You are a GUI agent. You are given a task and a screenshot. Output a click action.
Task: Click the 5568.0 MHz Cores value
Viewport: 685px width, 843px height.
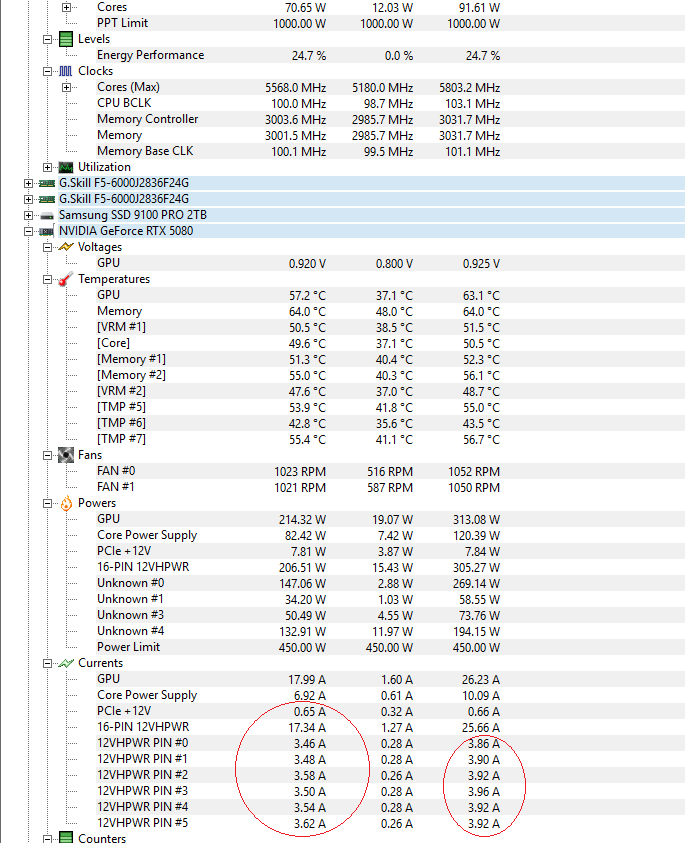(295, 88)
